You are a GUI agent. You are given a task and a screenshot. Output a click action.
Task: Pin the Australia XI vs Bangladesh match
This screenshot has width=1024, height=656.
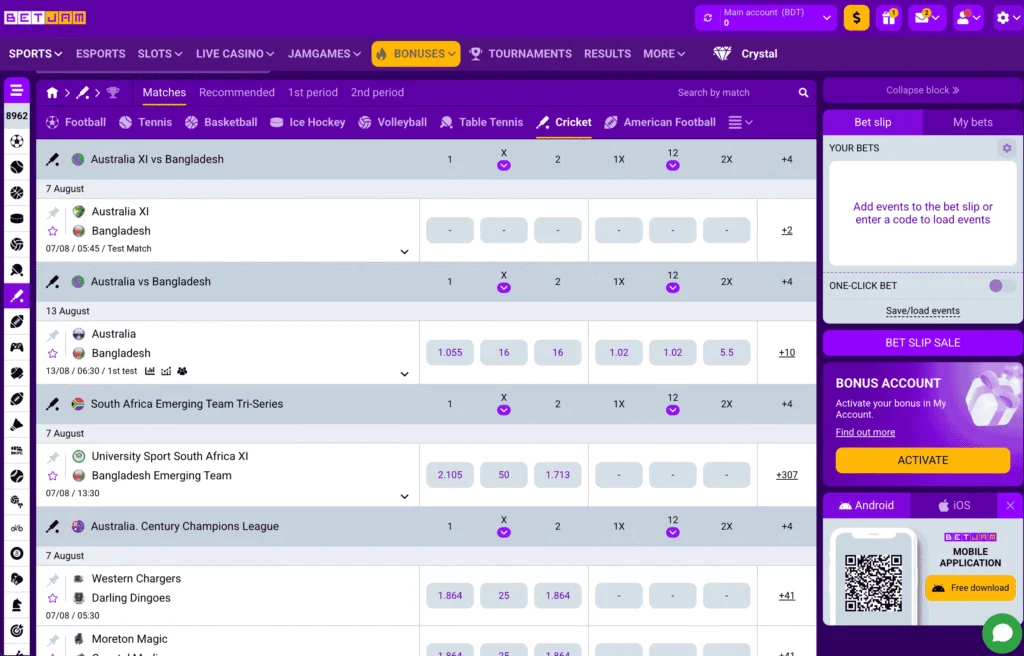[x=53, y=212]
